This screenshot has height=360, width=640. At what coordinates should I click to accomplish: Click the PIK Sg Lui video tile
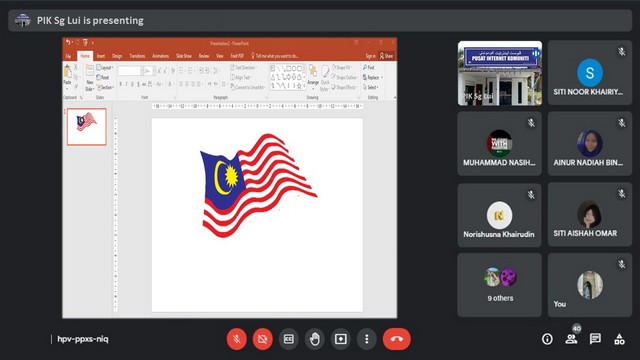point(500,73)
